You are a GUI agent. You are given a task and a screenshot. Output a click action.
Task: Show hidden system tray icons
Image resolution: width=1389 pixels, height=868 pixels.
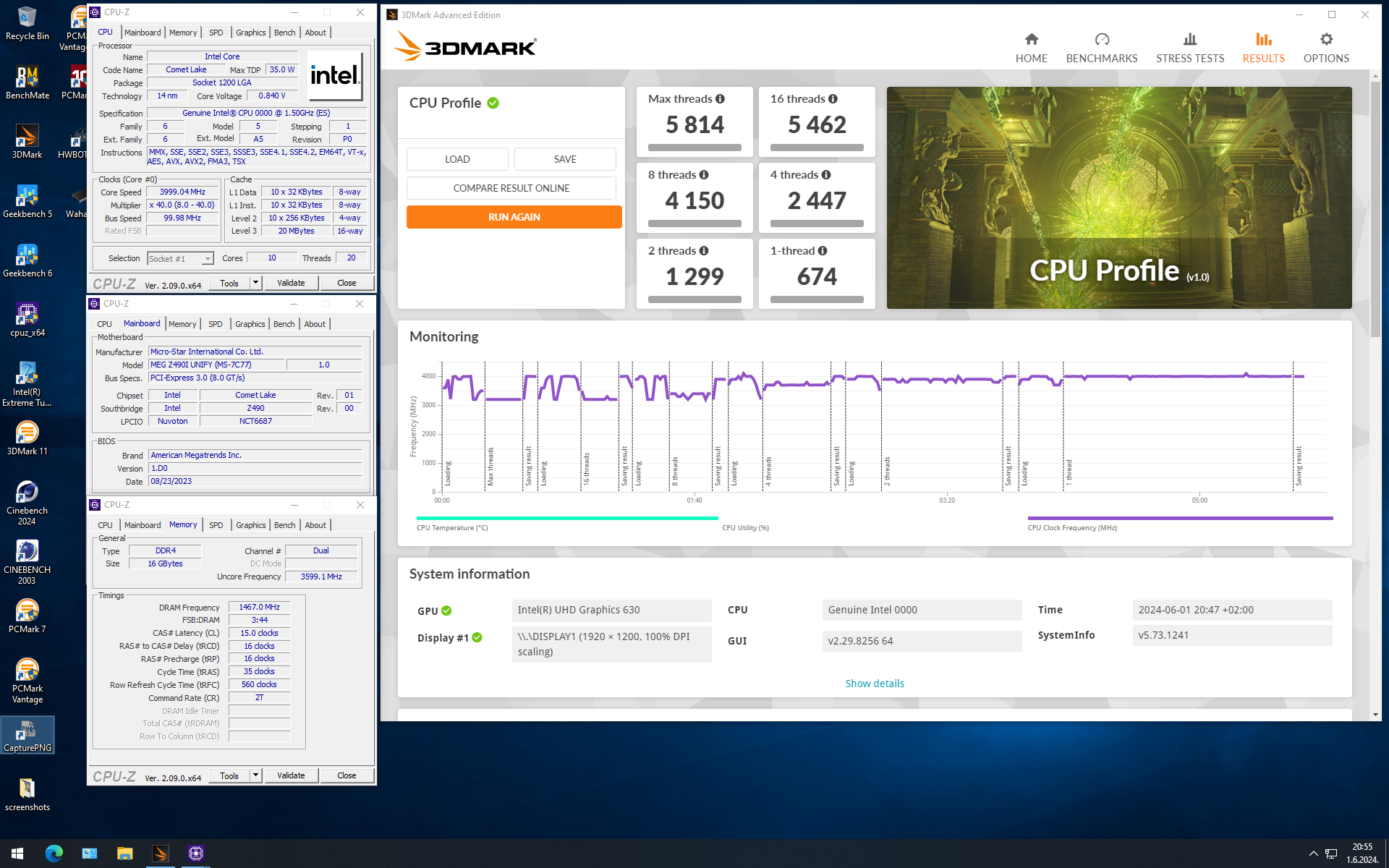click(x=1313, y=854)
